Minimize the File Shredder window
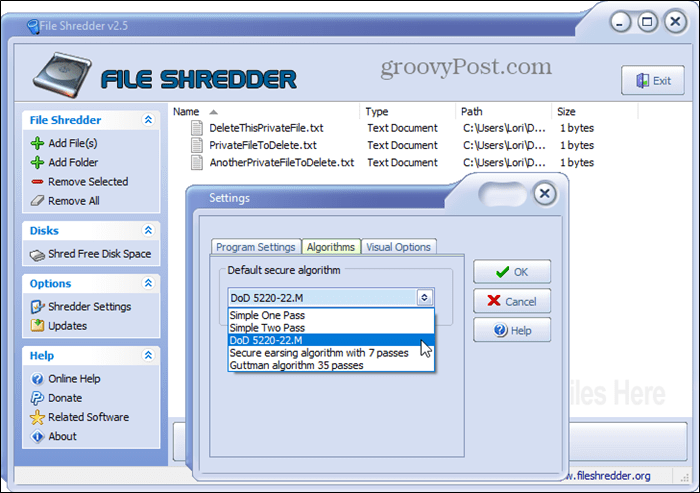This screenshot has width=700, height=493. tap(620, 22)
